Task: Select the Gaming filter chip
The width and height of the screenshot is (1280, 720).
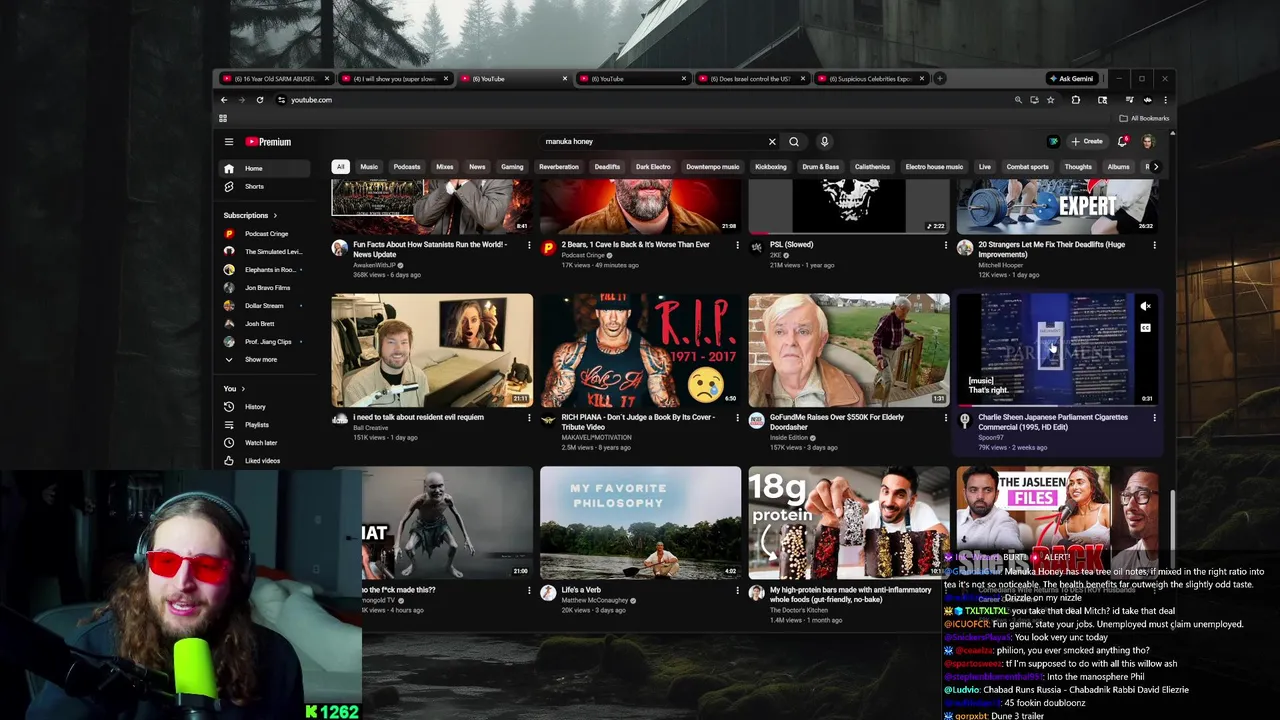Action: (x=512, y=167)
